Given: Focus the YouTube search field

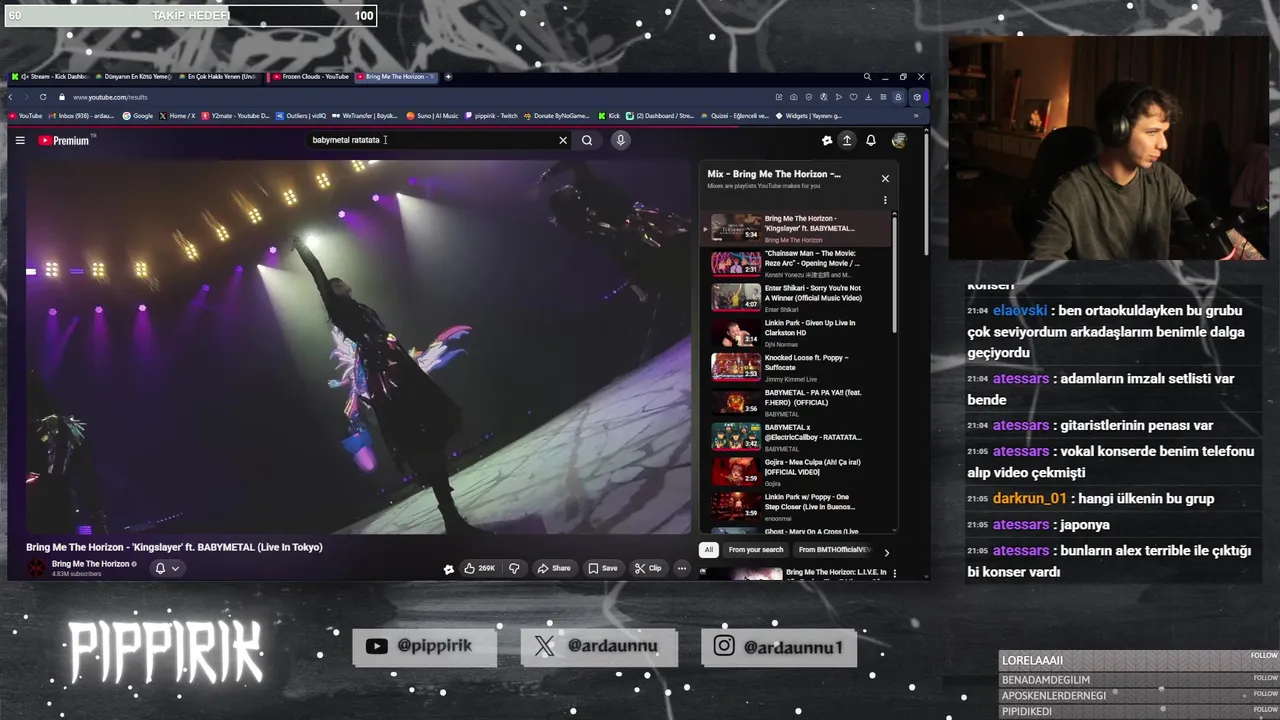Looking at the screenshot, I should pos(430,140).
